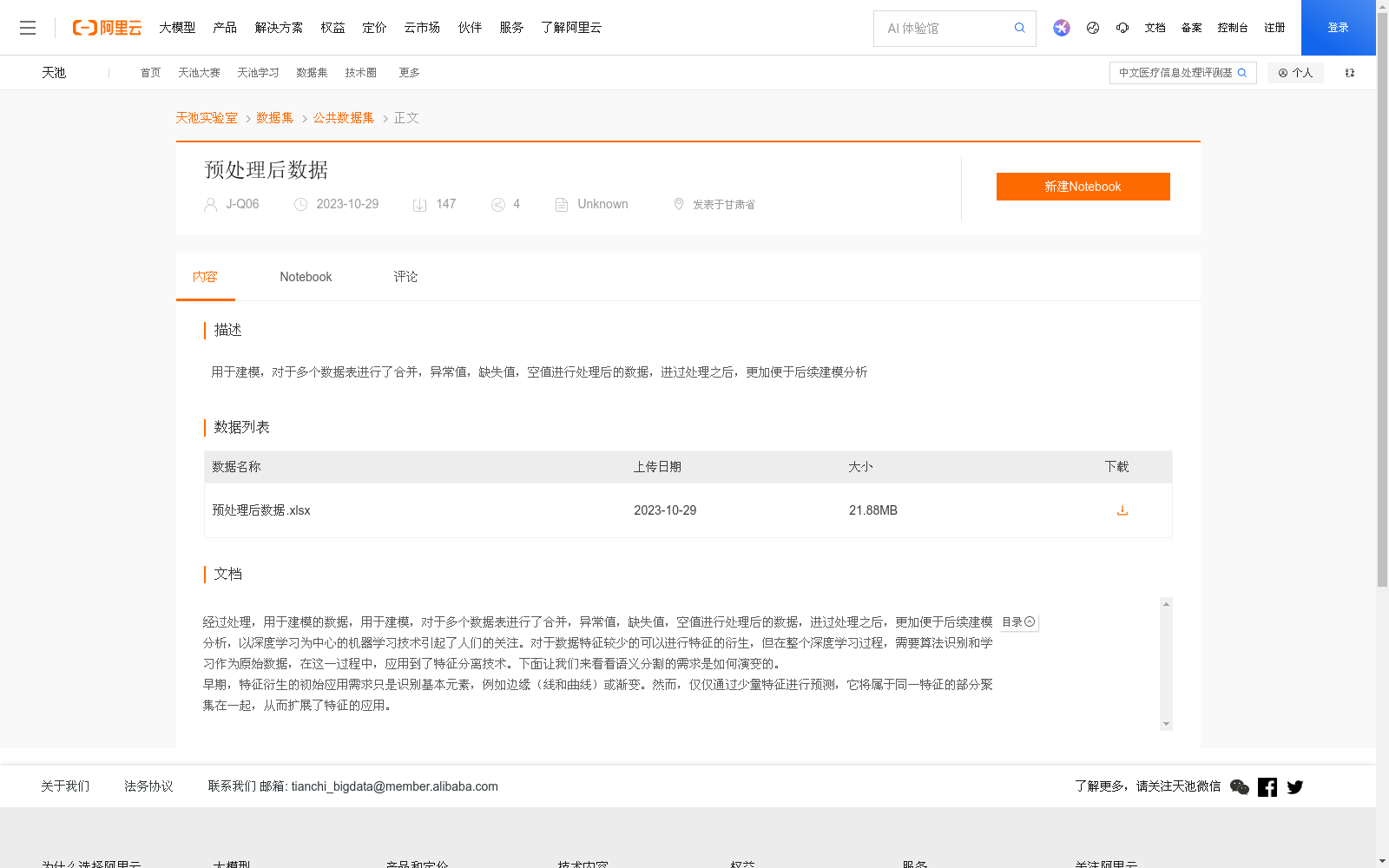Click the Tianchi search magnifier icon

(1242, 73)
